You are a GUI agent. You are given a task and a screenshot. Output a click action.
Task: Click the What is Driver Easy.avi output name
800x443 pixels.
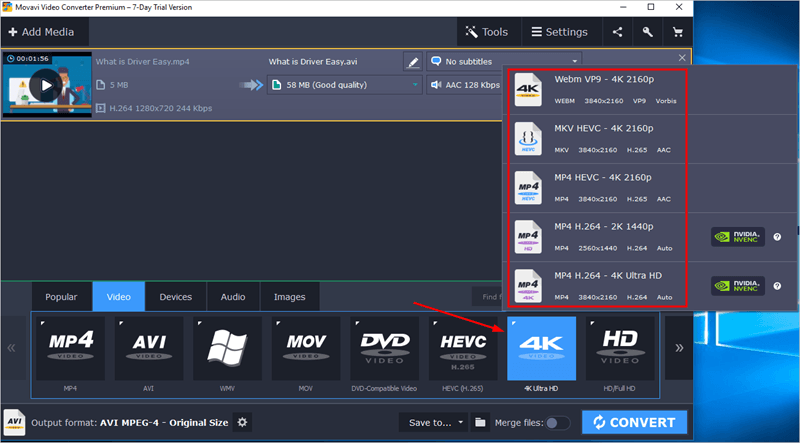pos(313,62)
